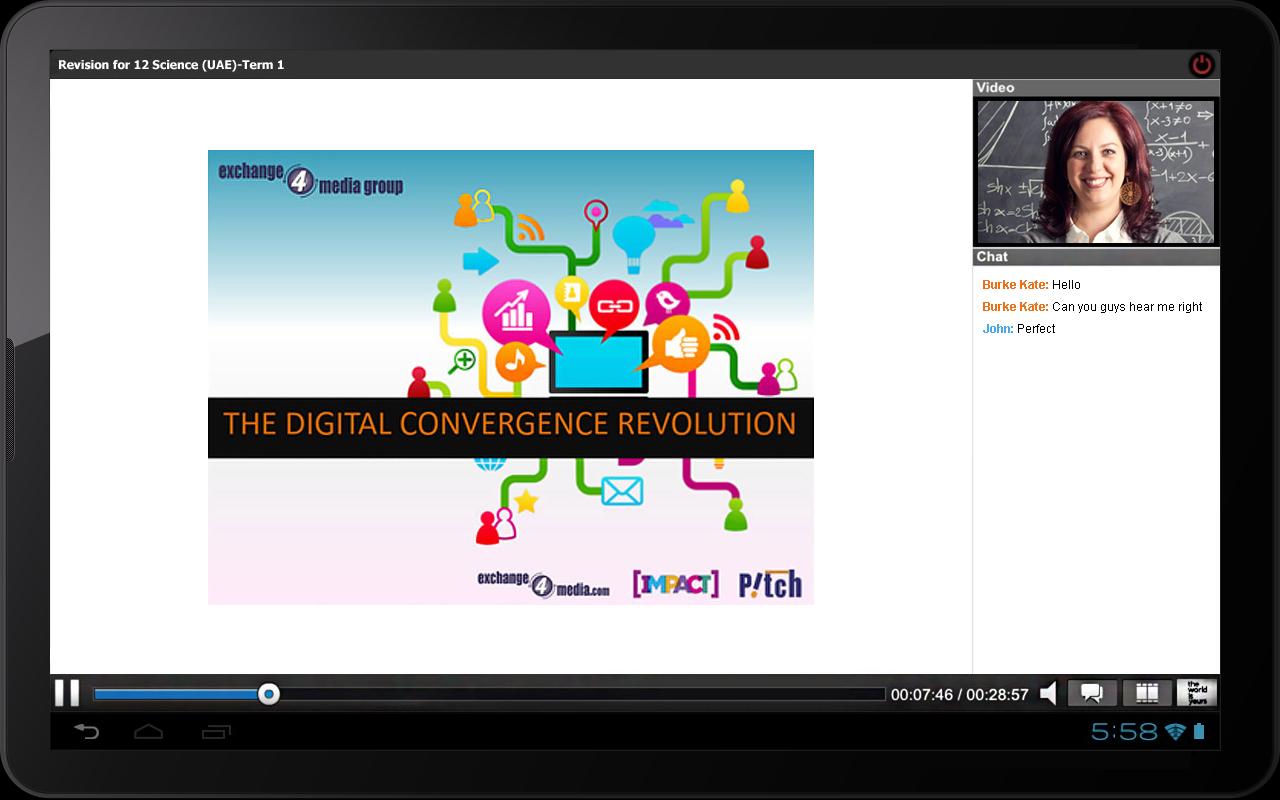Select the title 'Revision for 12 Science (UAE)-Term 1'
1280x800 pixels.
171,64
